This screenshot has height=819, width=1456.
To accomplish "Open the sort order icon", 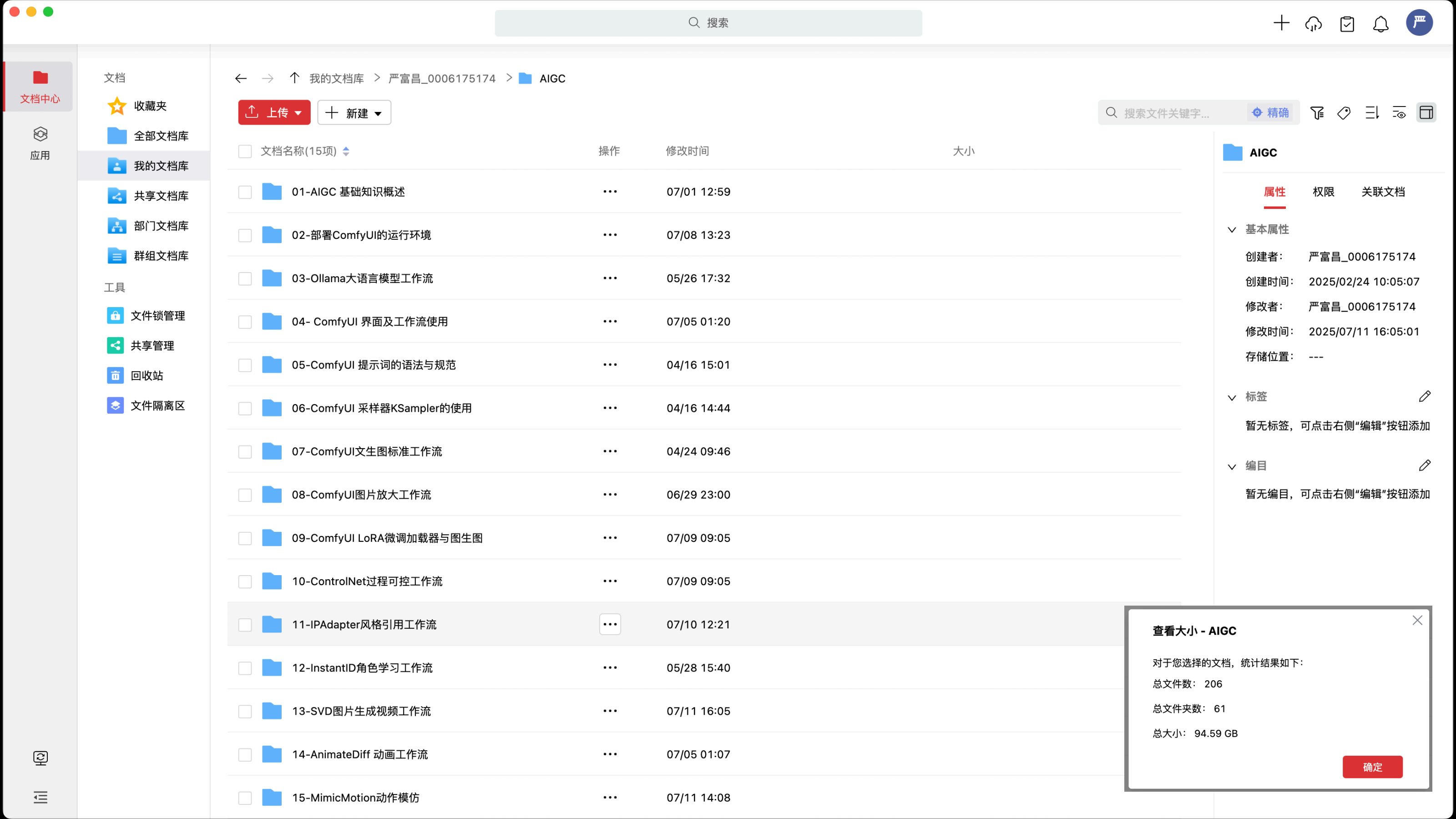I will (1372, 112).
